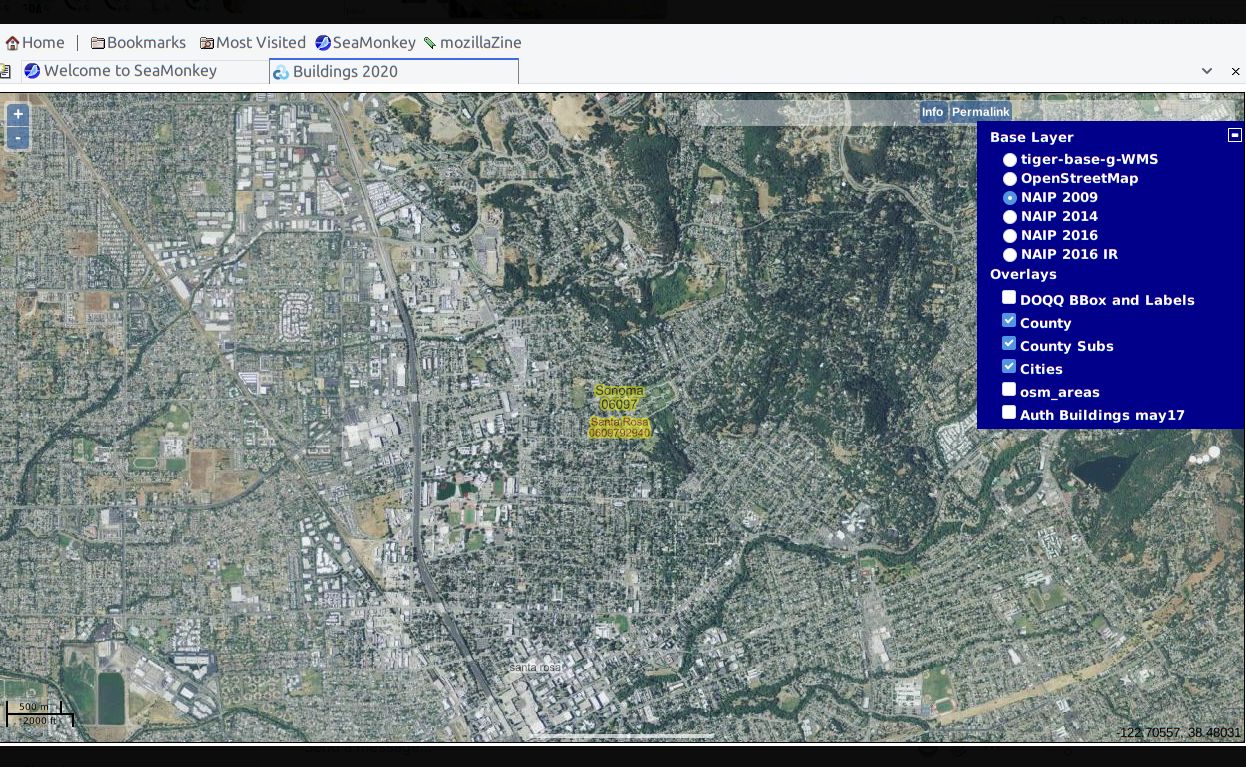Click the Info button
The height and width of the screenshot is (767, 1246).
932,112
